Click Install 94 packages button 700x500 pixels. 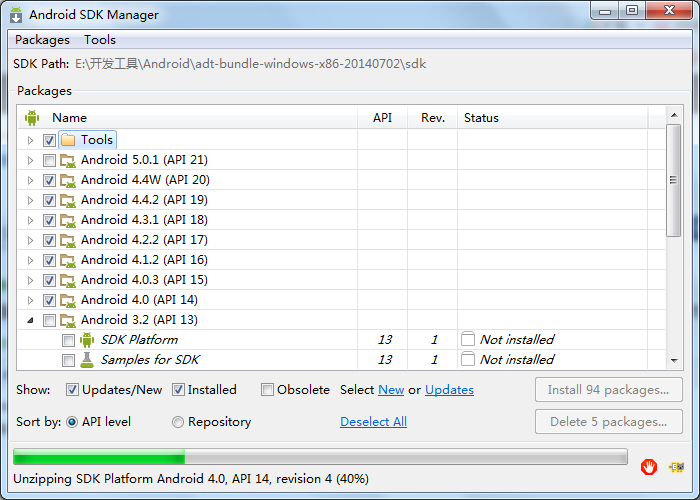[608, 390]
